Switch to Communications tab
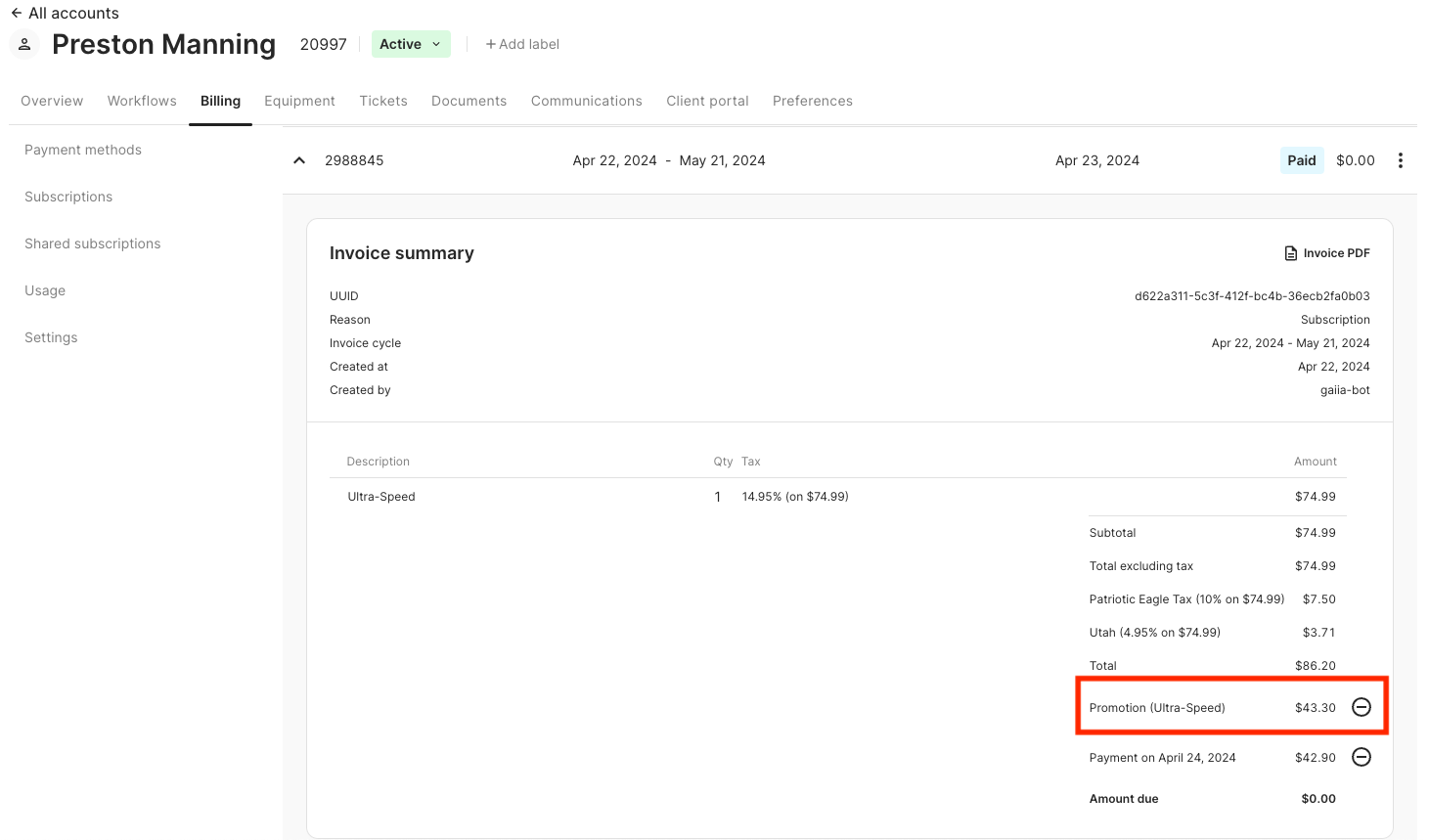1429x840 pixels. tap(586, 101)
